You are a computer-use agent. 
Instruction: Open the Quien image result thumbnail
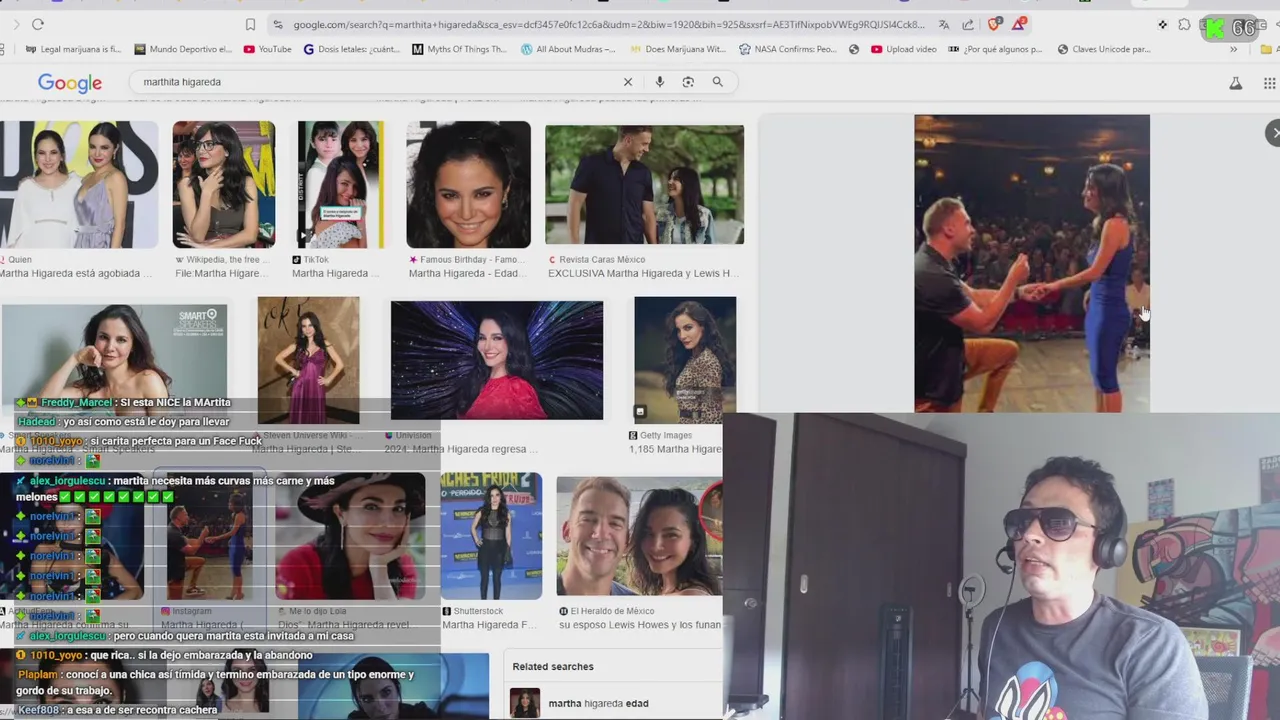point(79,185)
